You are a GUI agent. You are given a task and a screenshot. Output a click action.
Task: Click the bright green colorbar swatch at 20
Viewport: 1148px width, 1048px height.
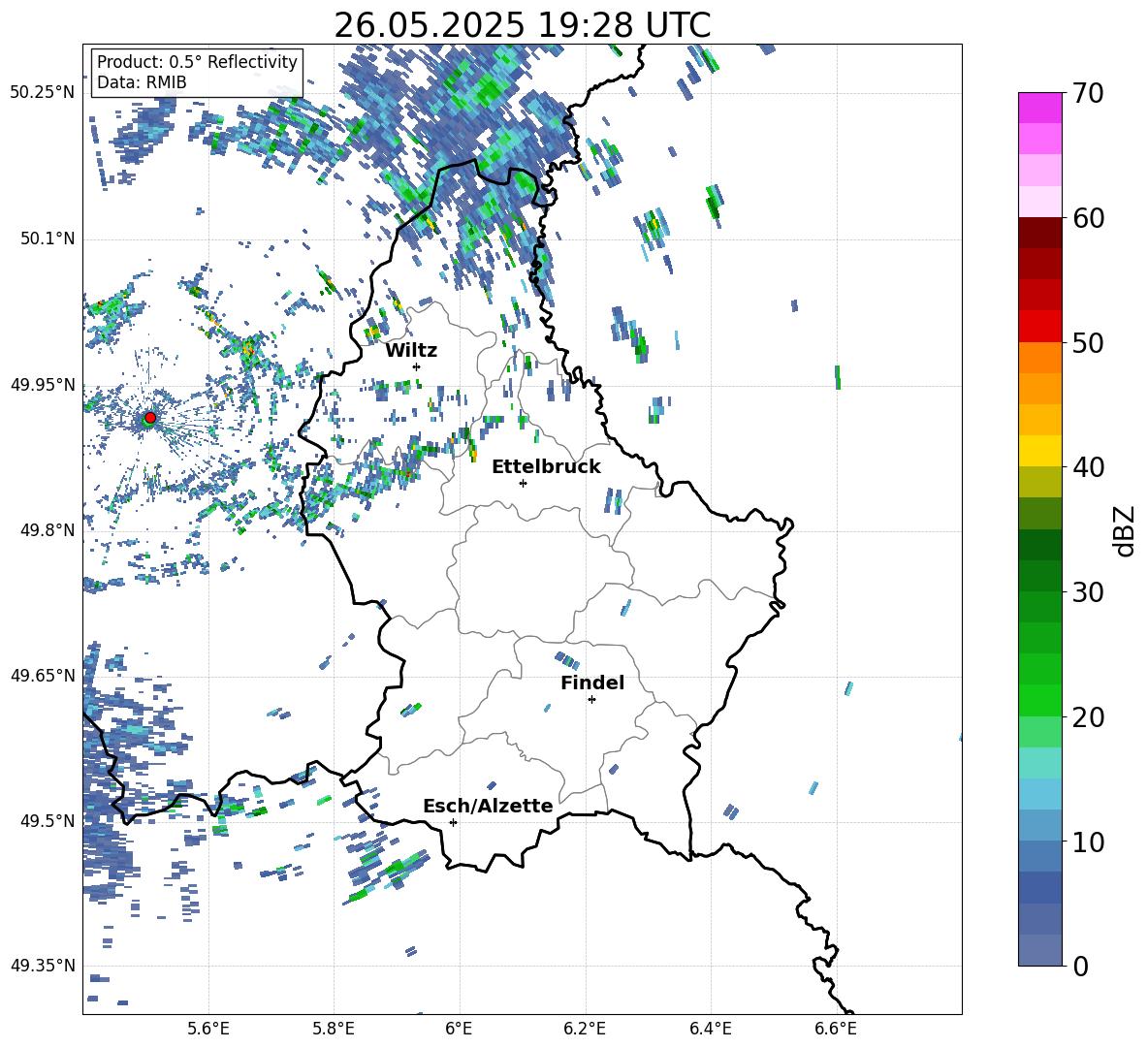1039,700
